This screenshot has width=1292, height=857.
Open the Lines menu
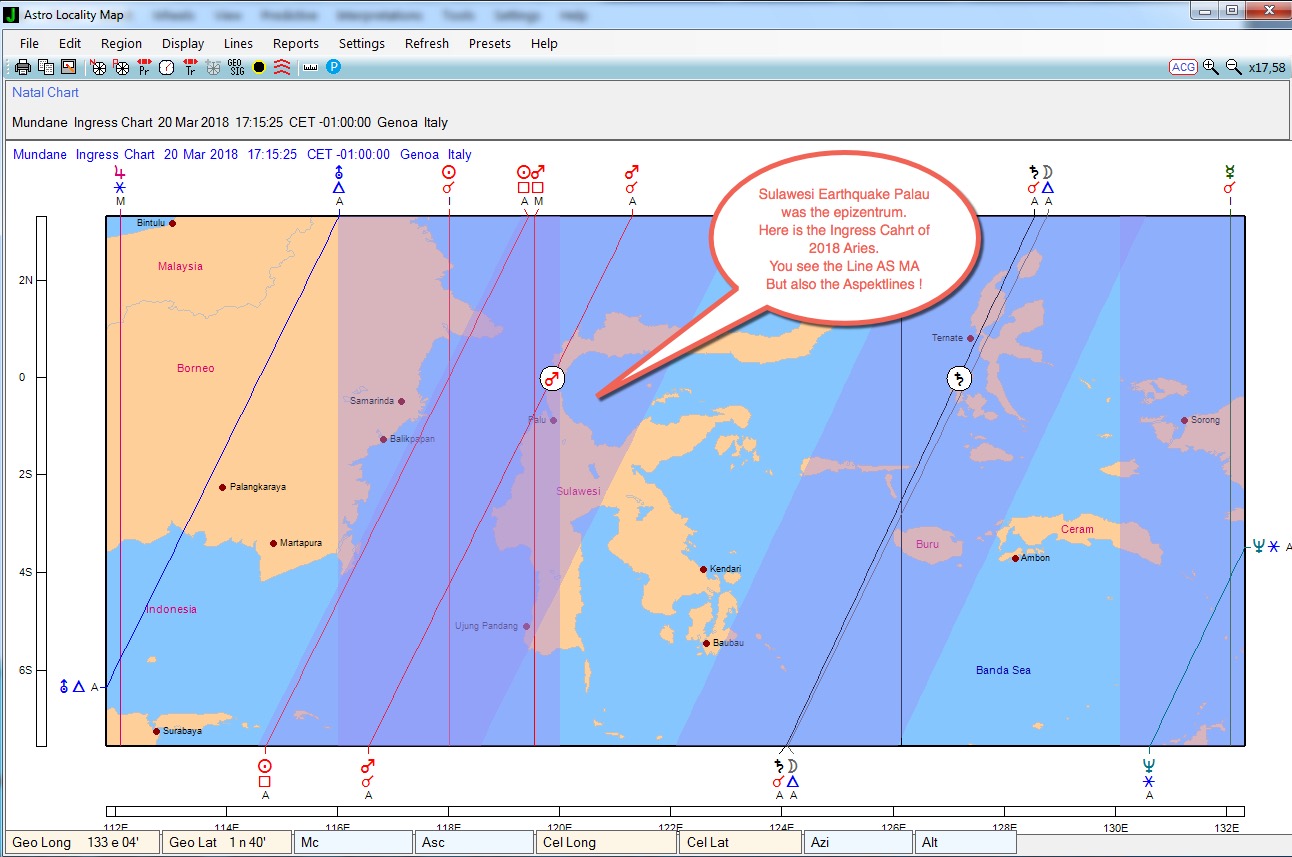tap(238, 43)
